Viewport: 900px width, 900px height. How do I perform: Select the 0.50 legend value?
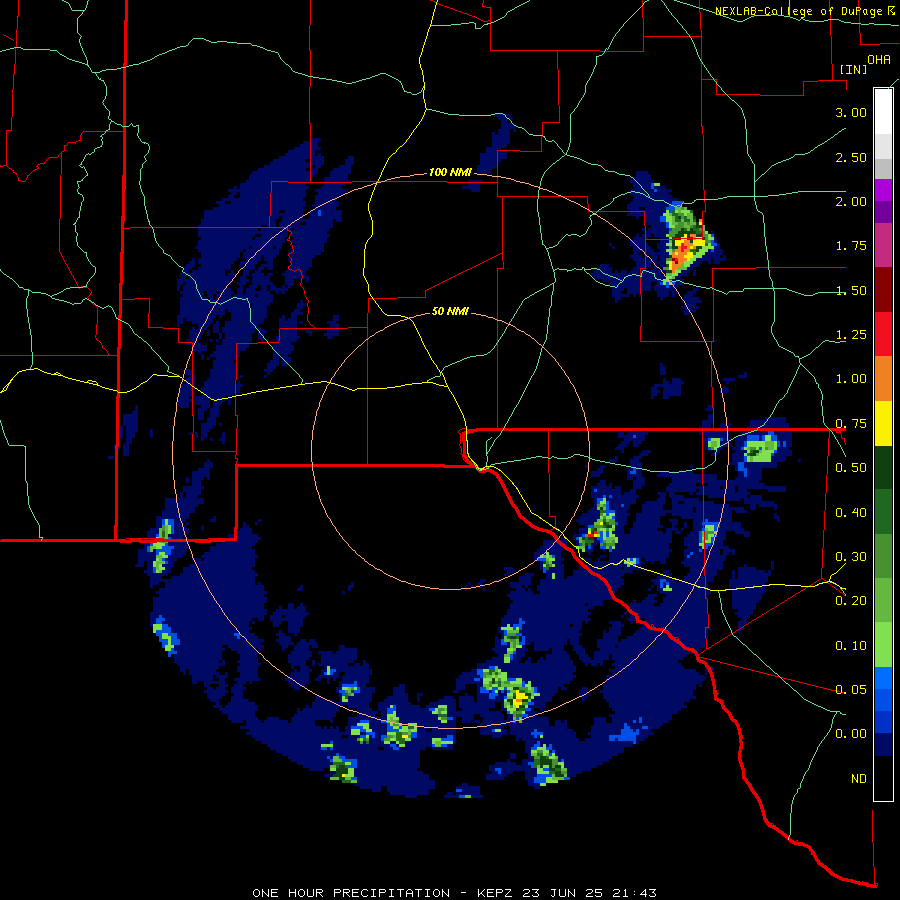[x=851, y=468]
